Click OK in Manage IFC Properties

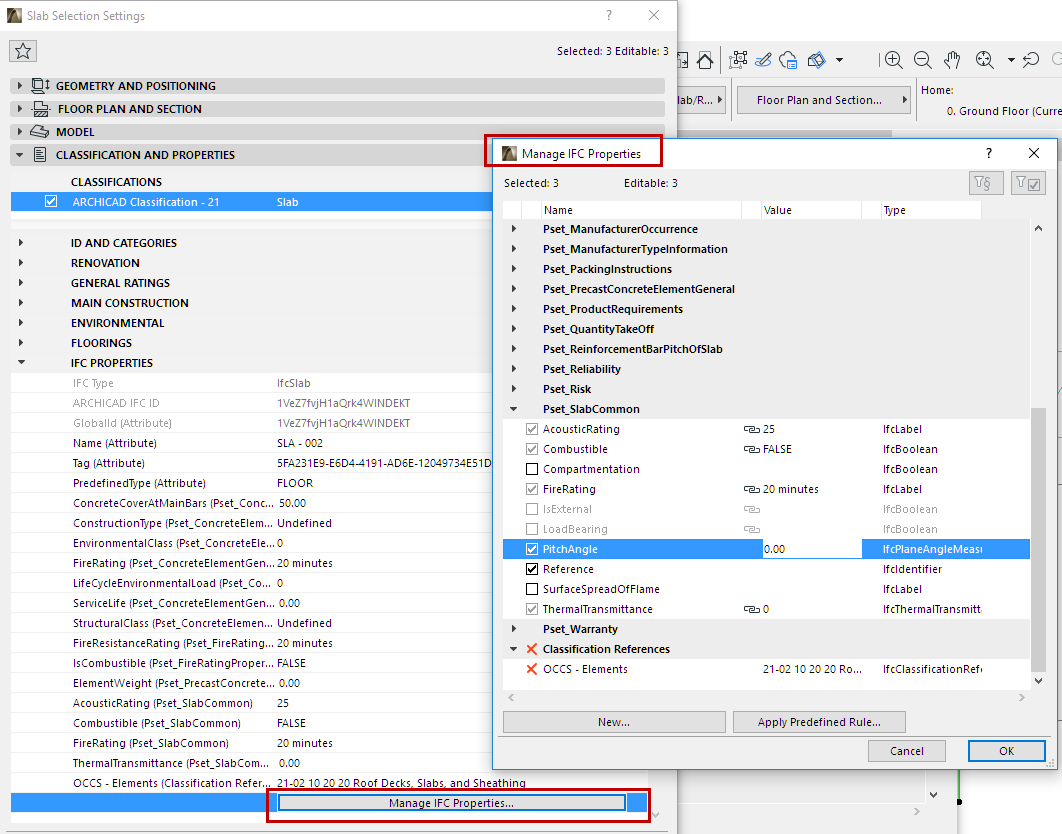coord(1006,751)
